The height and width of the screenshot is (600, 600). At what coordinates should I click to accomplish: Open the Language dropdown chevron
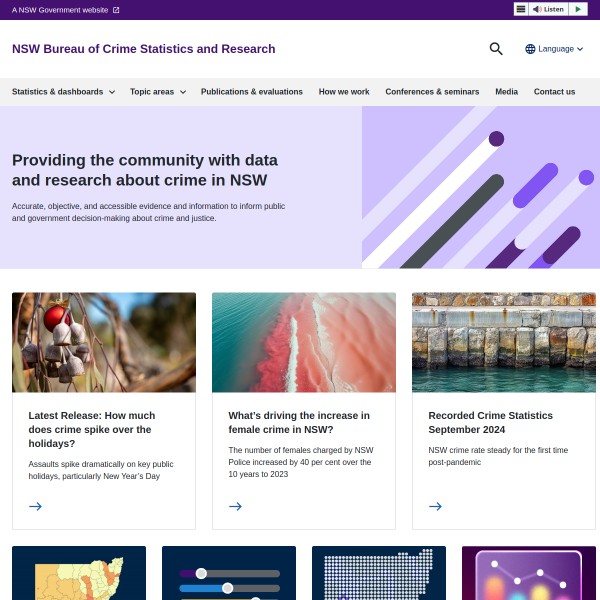click(x=580, y=49)
